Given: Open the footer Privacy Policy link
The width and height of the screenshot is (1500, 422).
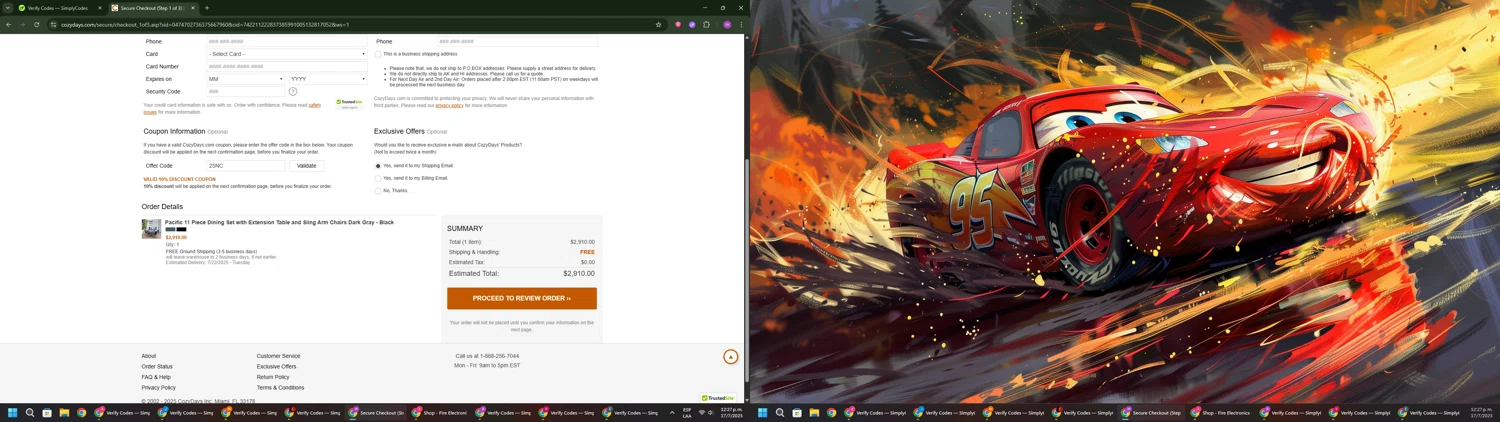Looking at the screenshot, I should click(159, 388).
